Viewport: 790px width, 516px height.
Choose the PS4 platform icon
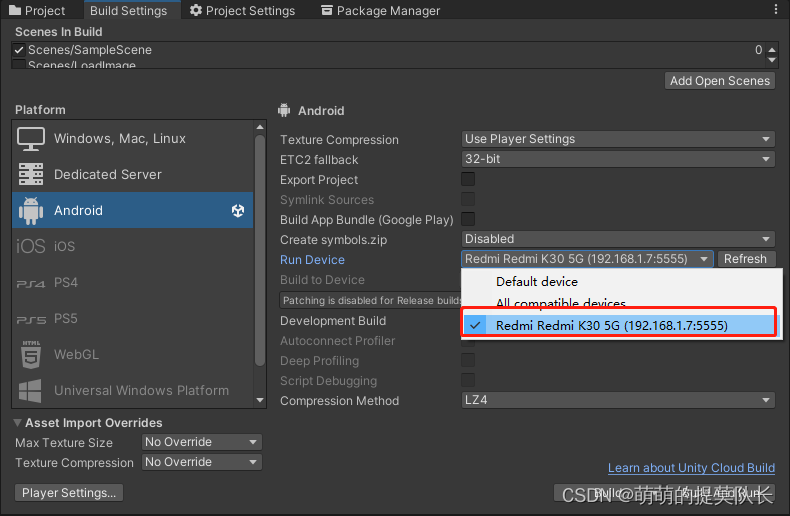[x=31, y=283]
